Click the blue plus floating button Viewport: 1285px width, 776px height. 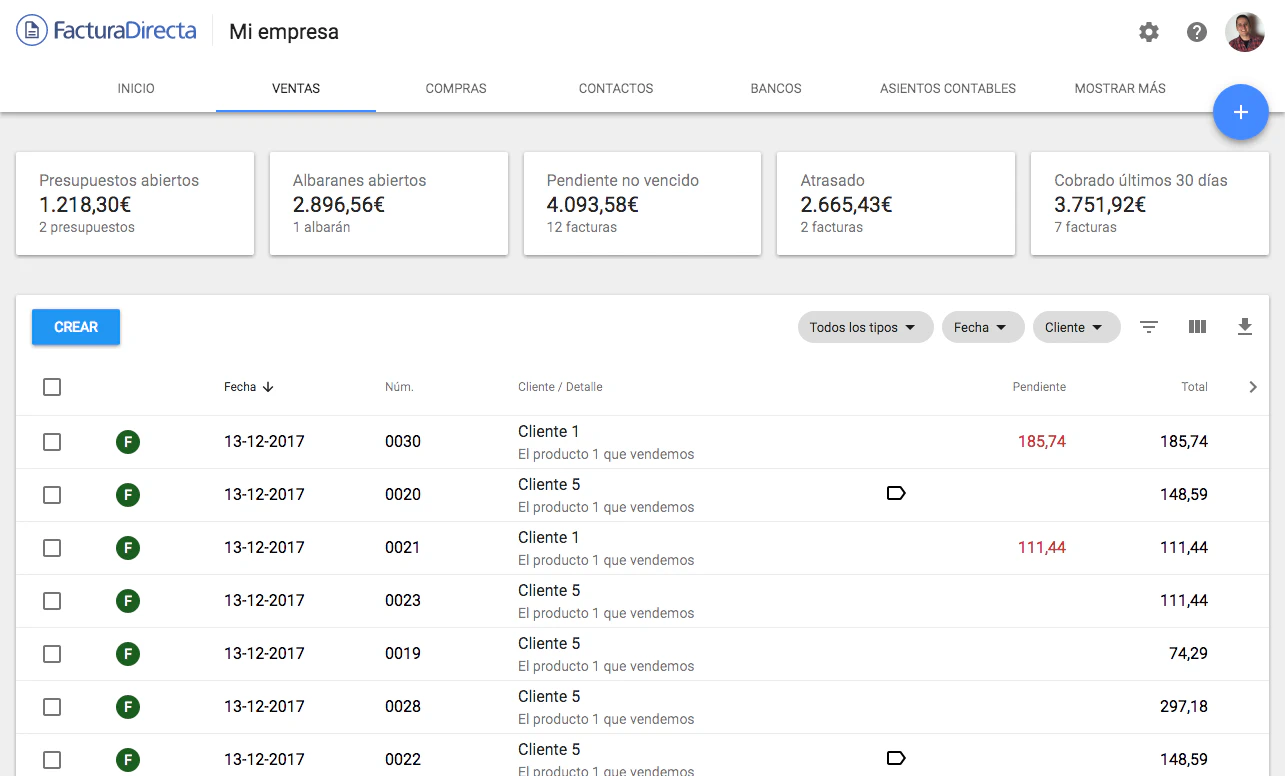1240,112
